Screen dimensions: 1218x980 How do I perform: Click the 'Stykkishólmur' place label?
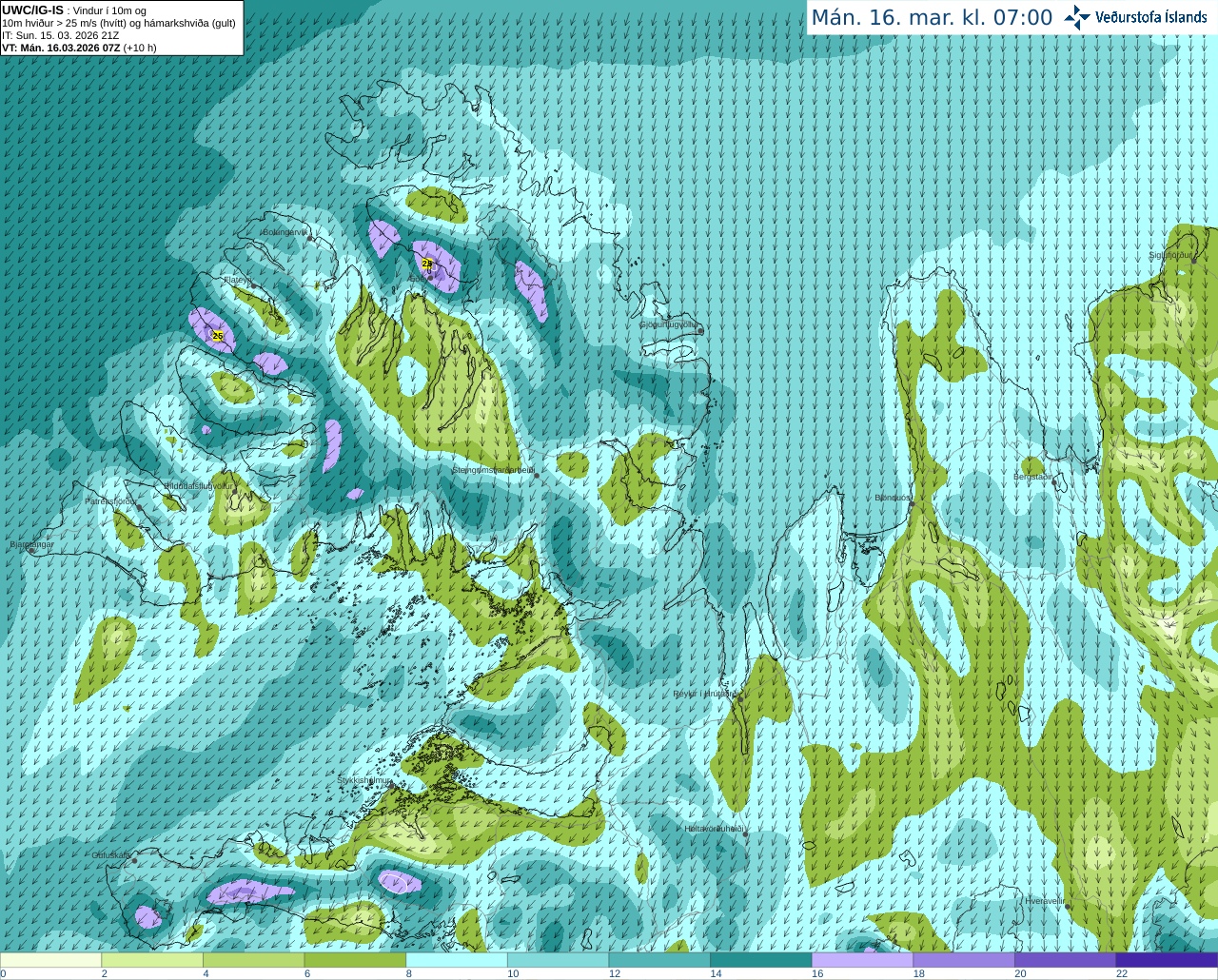(x=363, y=780)
